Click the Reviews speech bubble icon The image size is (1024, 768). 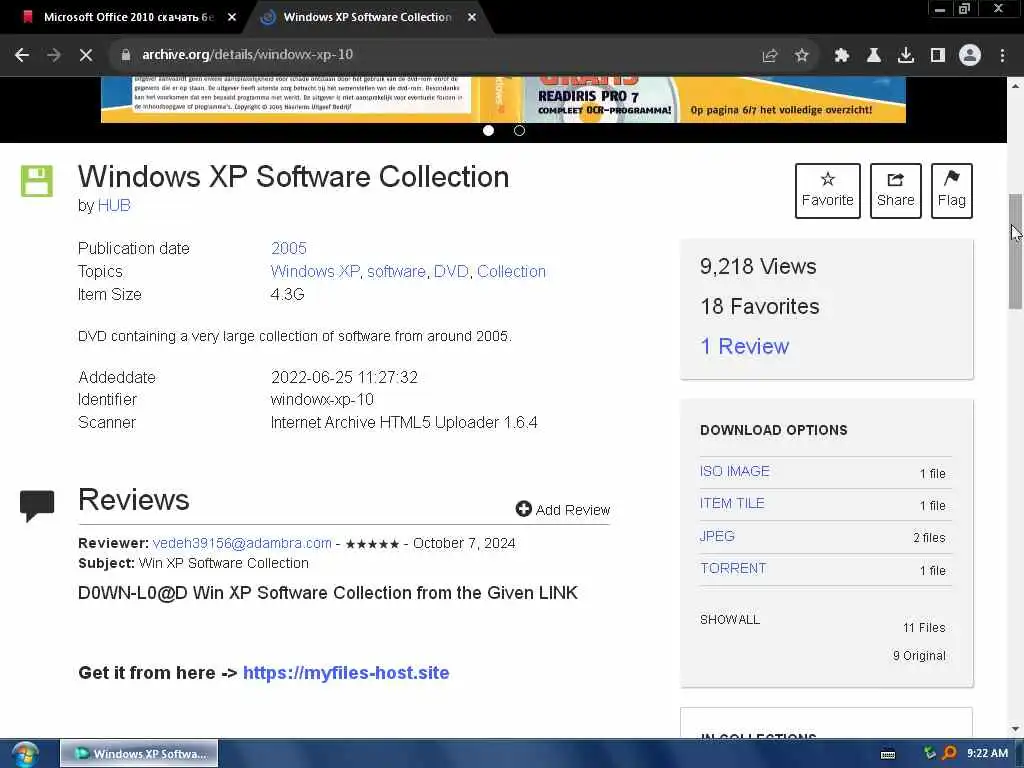[37, 505]
